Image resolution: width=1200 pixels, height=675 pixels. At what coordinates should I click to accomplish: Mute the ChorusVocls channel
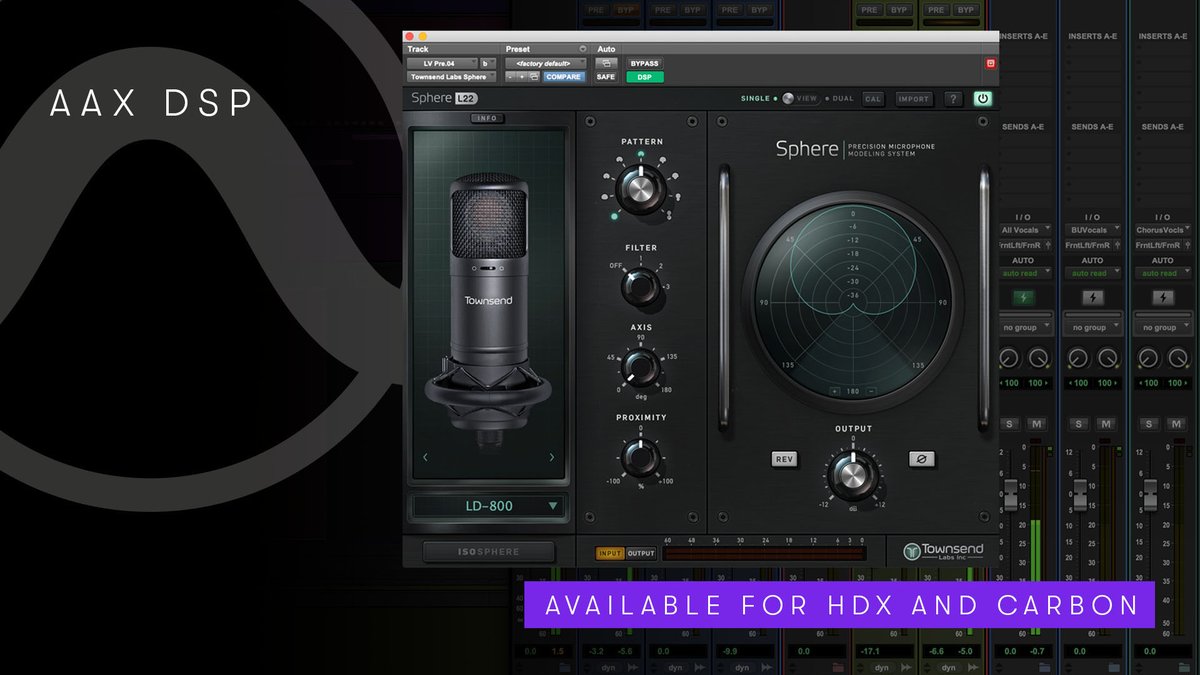coord(1176,423)
